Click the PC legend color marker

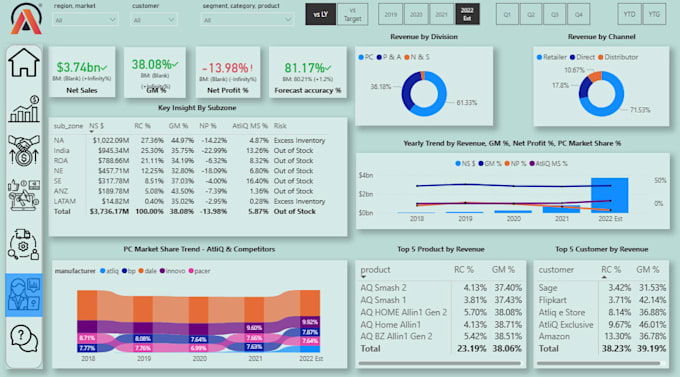(361, 57)
